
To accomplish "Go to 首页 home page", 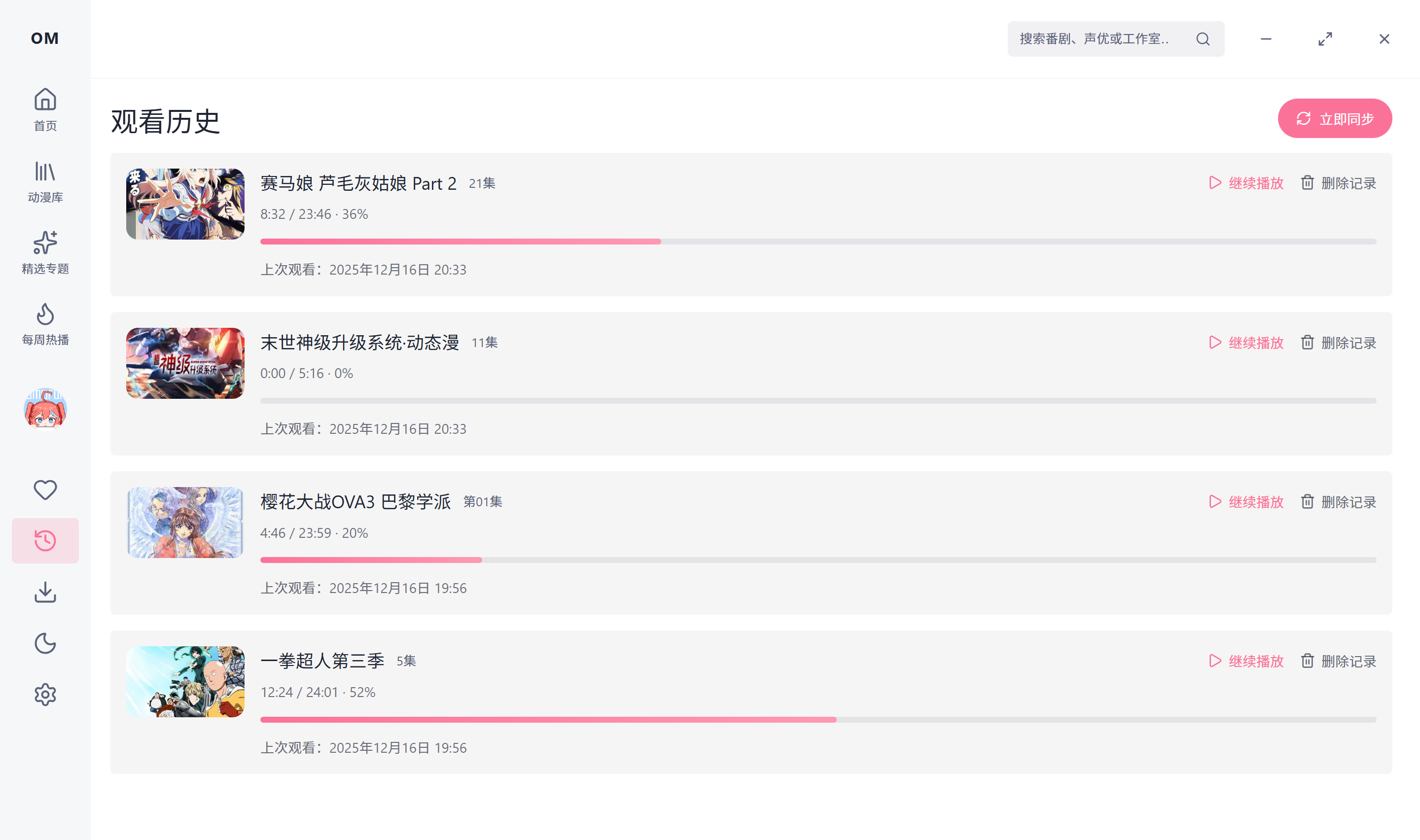I will [45, 110].
